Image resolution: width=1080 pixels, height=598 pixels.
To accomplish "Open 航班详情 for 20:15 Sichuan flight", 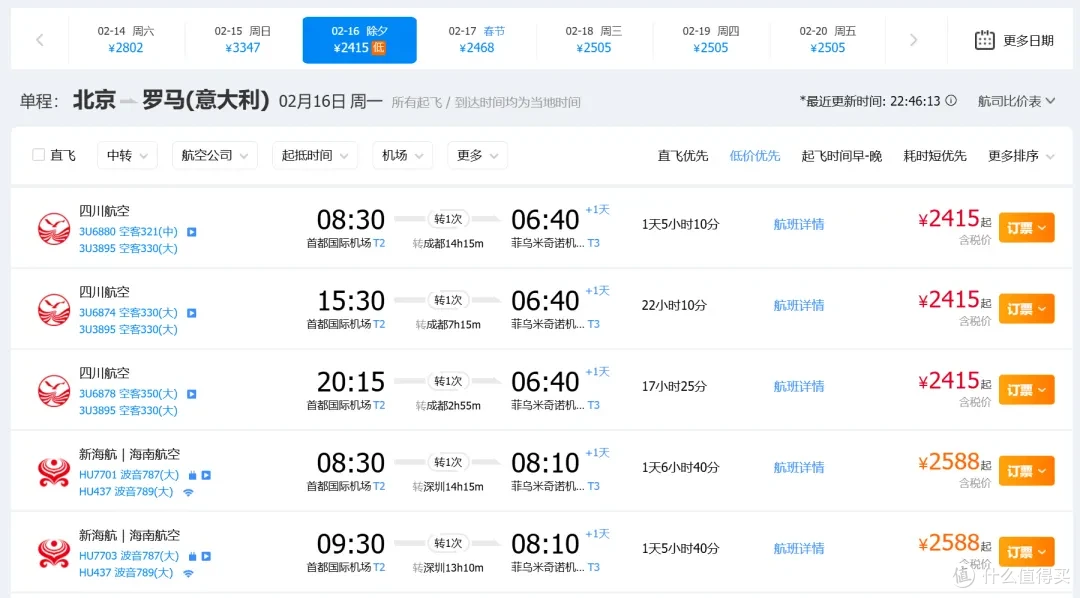I will point(798,386).
